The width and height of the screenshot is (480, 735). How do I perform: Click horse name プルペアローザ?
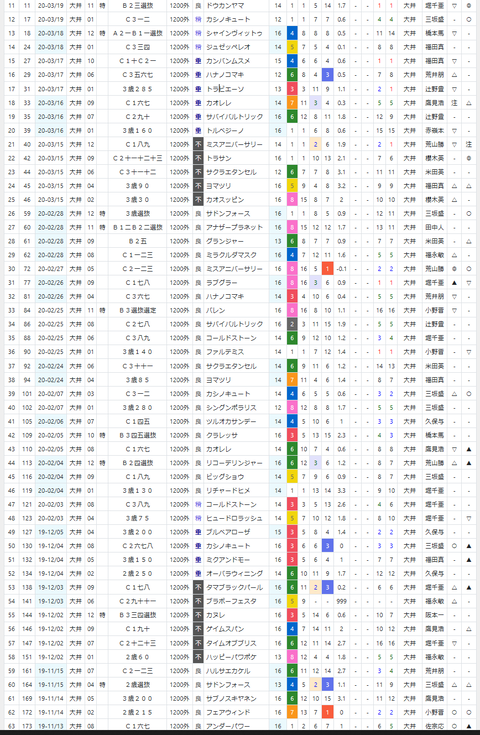tap(228, 532)
